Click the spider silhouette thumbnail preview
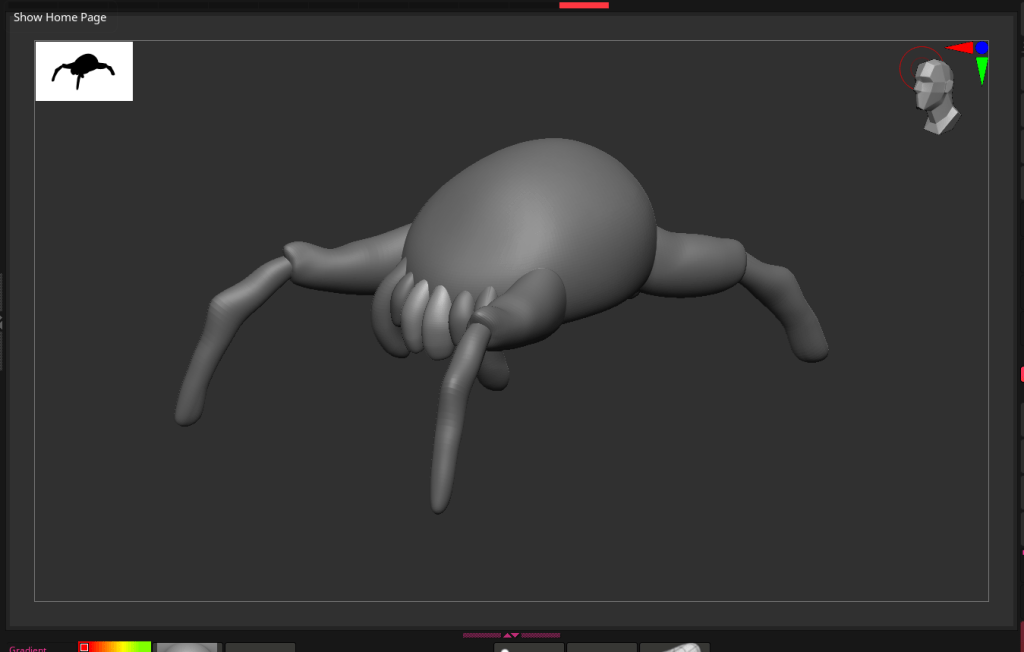1024x652 pixels. 84,71
